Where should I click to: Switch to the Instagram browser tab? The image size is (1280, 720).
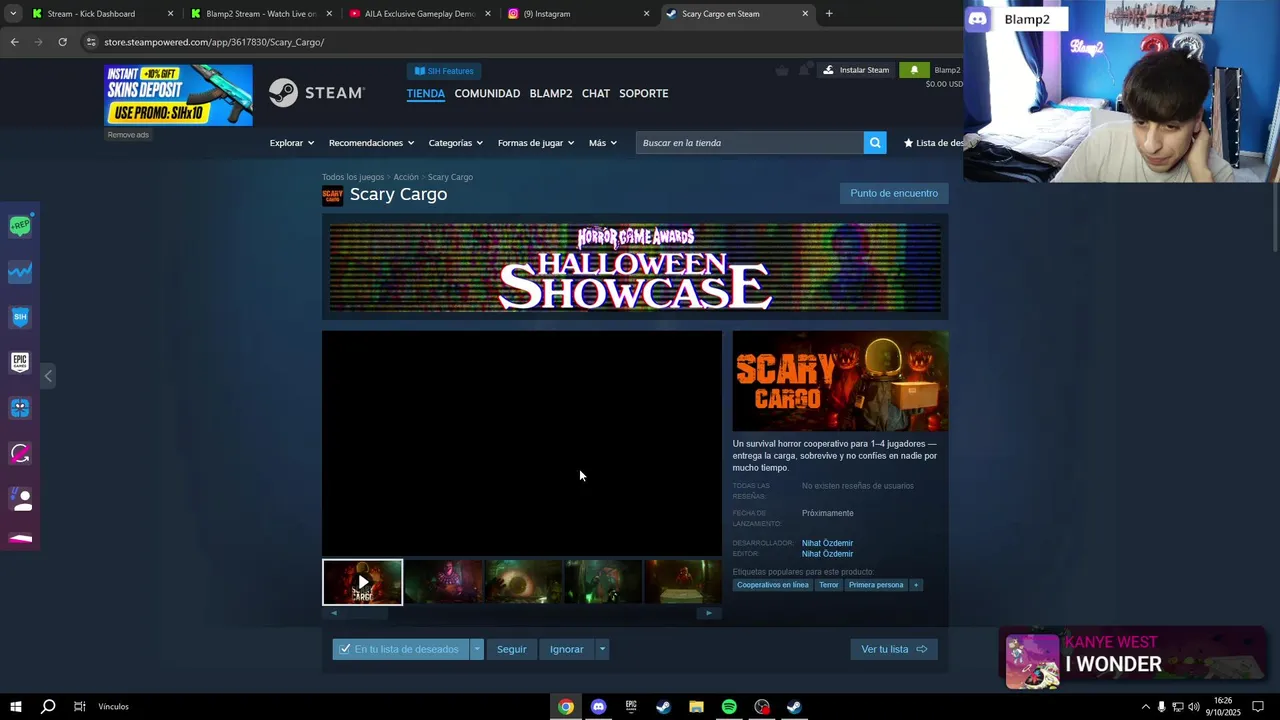[x=575, y=14]
